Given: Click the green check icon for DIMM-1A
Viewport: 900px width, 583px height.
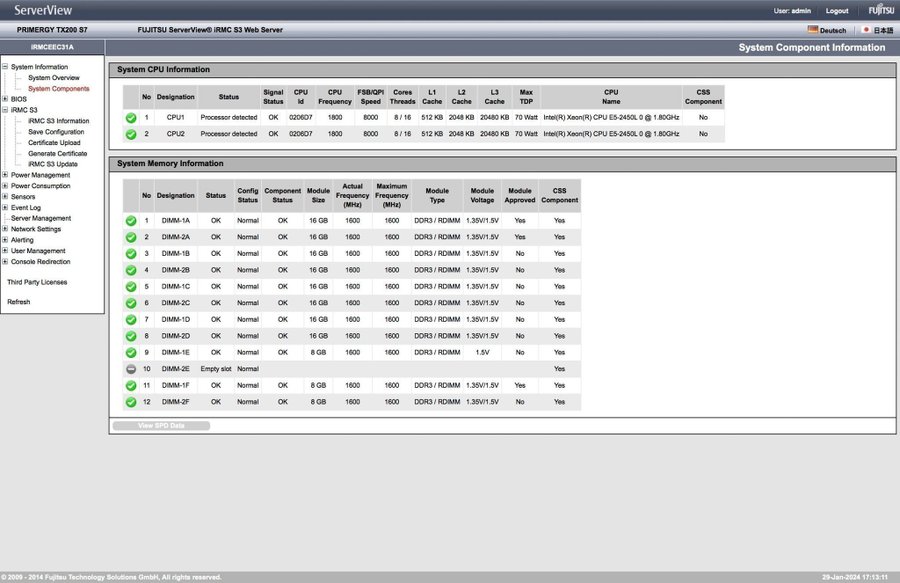Looking at the screenshot, I should 130,221.
